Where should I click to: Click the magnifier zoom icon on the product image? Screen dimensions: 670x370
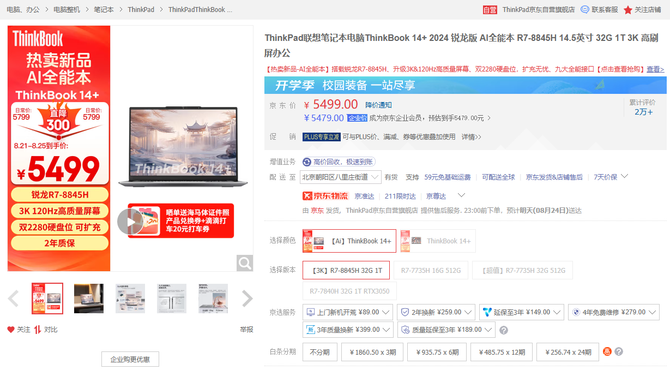(245, 263)
